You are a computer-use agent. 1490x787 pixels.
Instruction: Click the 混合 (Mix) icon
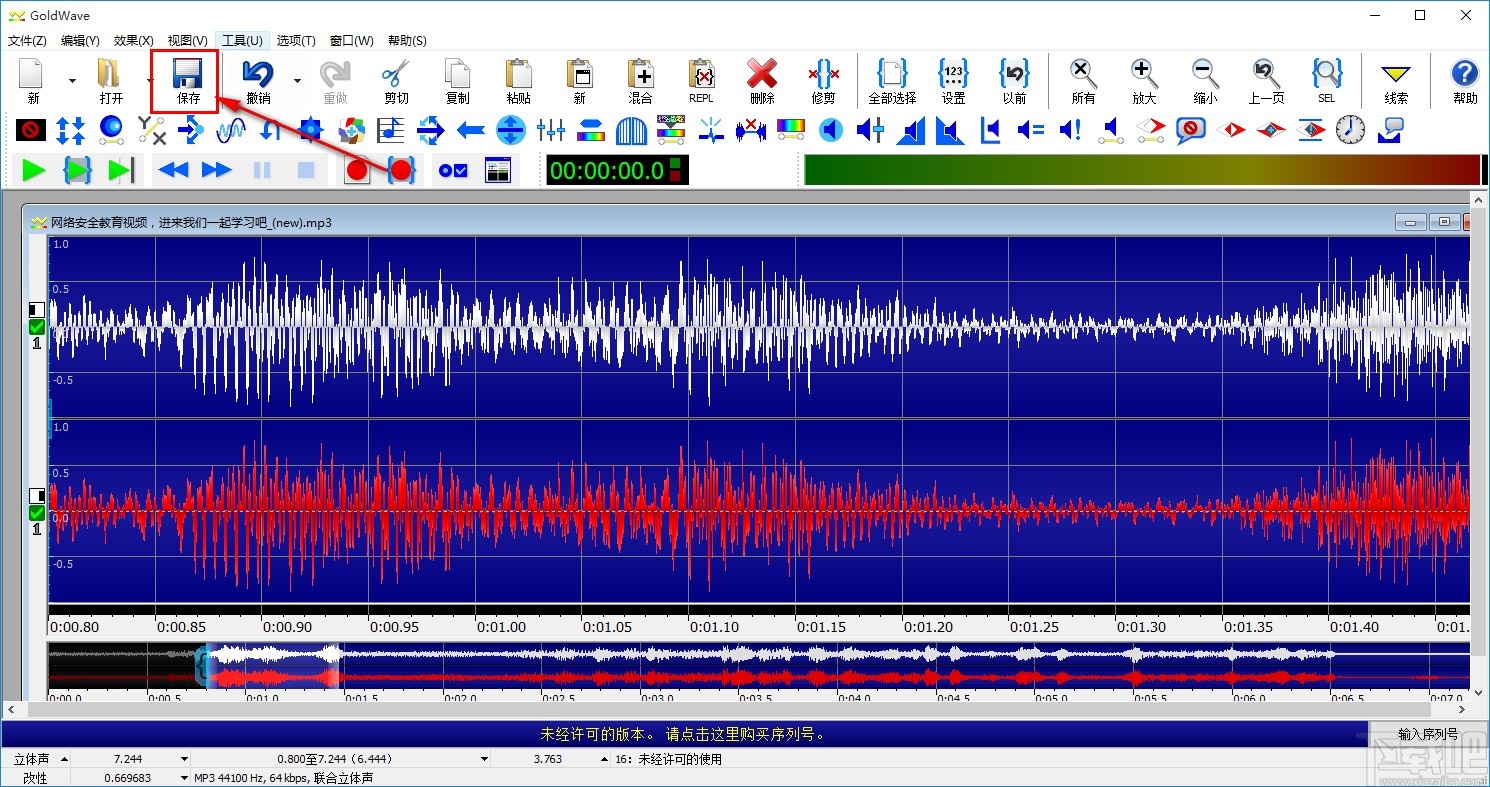pyautogui.click(x=640, y=73)
